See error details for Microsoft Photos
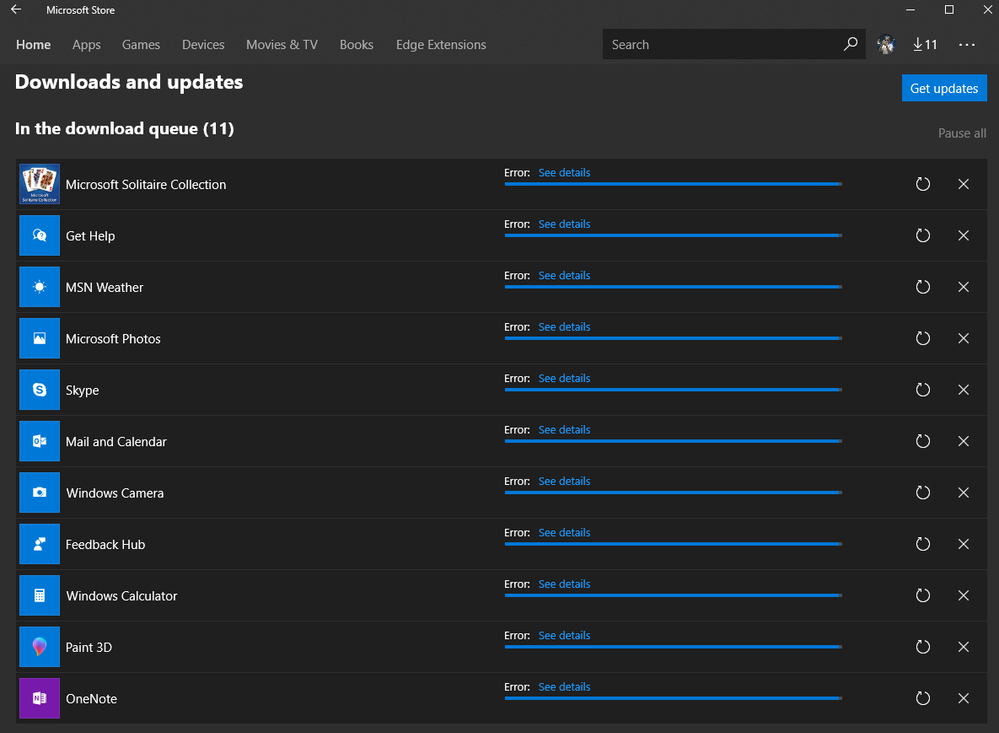Screen dimensions: 999x733 point(564,327)
